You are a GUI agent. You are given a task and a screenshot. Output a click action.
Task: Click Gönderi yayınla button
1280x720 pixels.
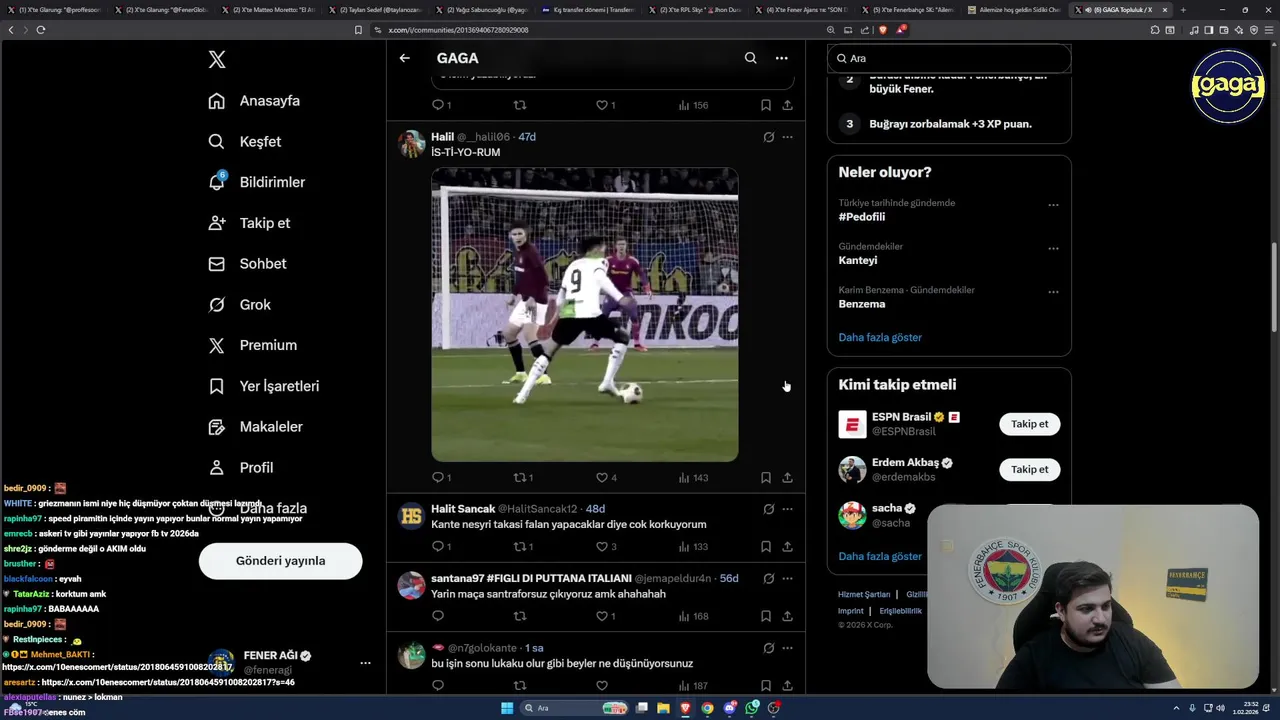280,561
